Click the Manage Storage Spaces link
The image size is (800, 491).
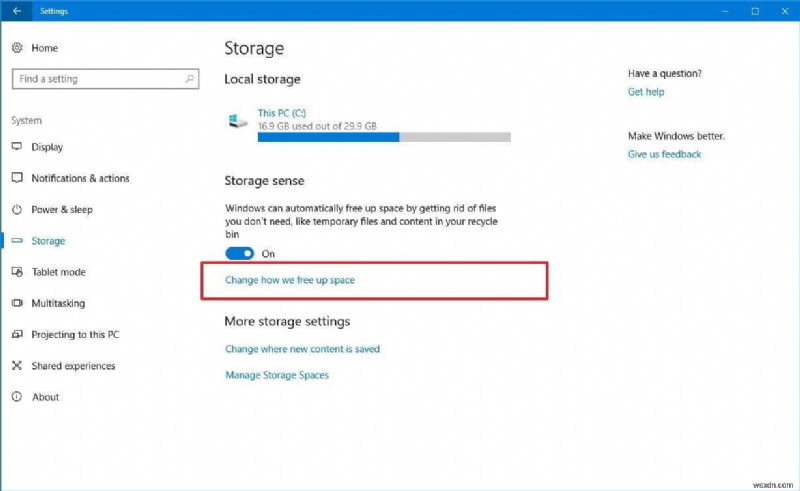(277, 375)
